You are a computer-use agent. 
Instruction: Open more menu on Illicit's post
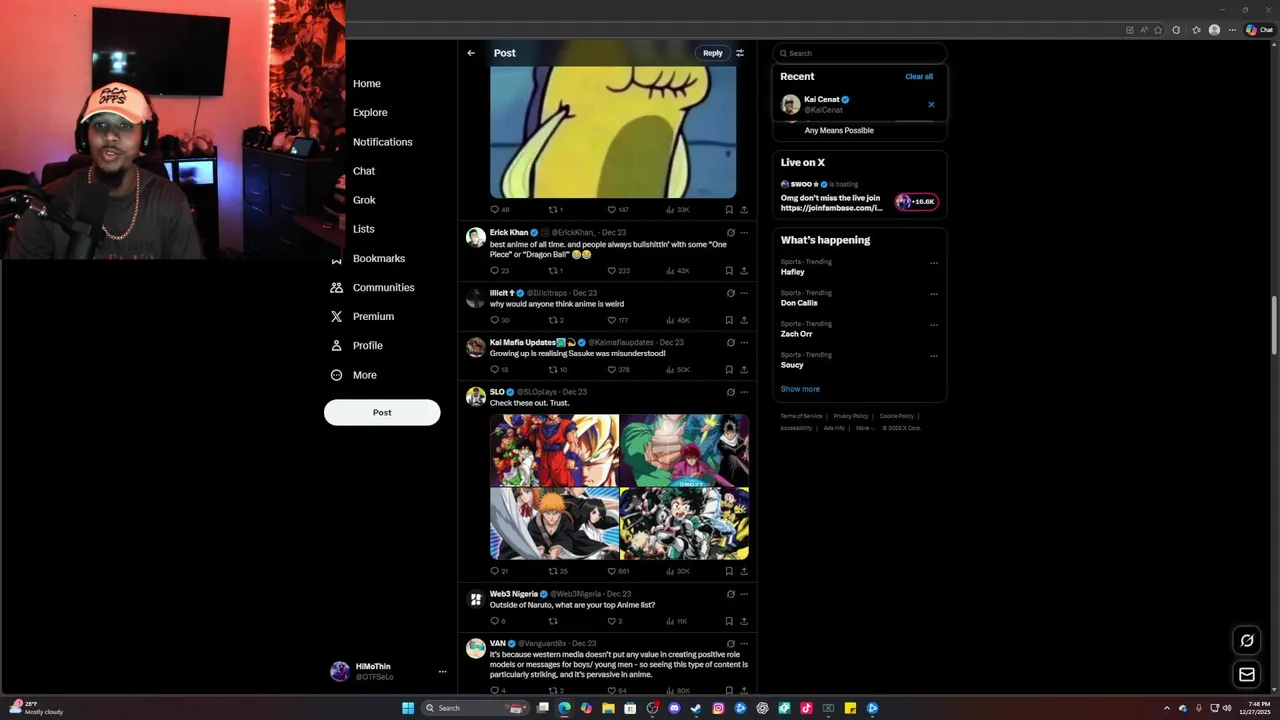point(743,293)
